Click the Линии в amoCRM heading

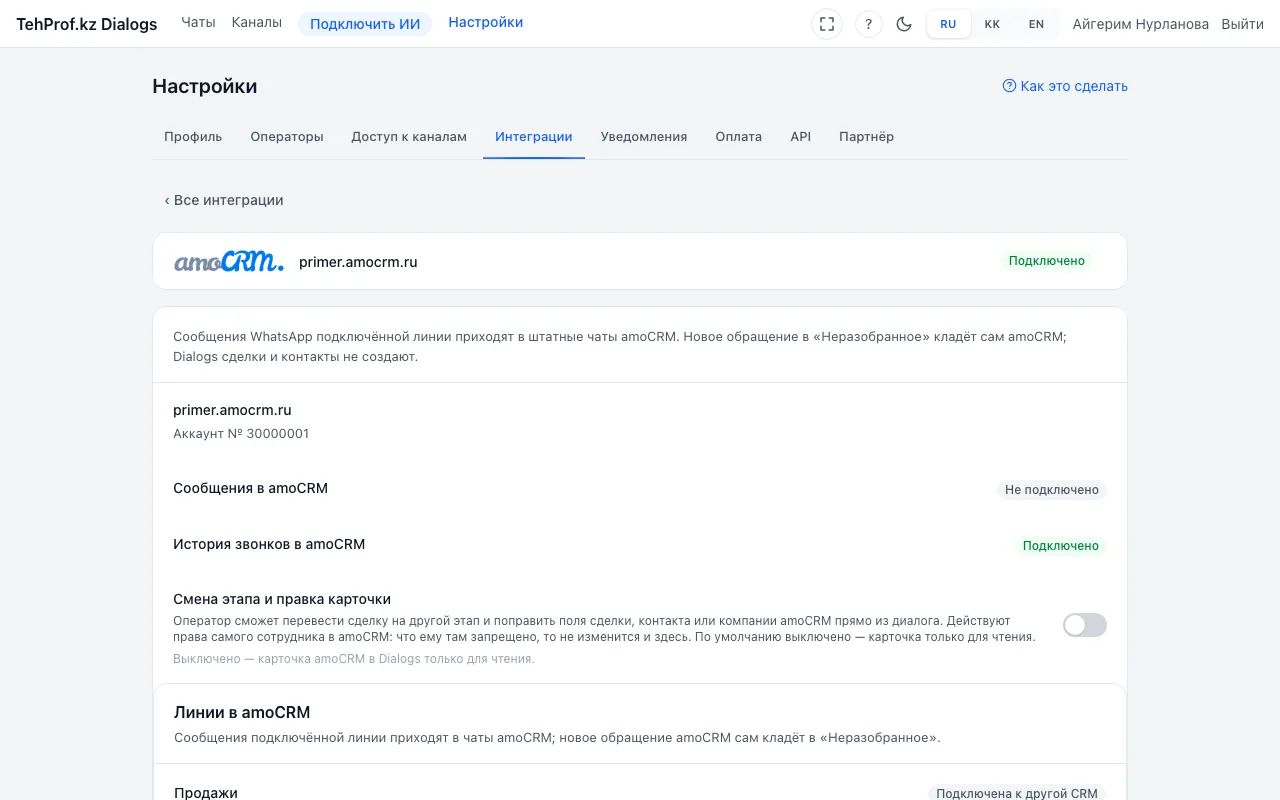coord(242,713)
